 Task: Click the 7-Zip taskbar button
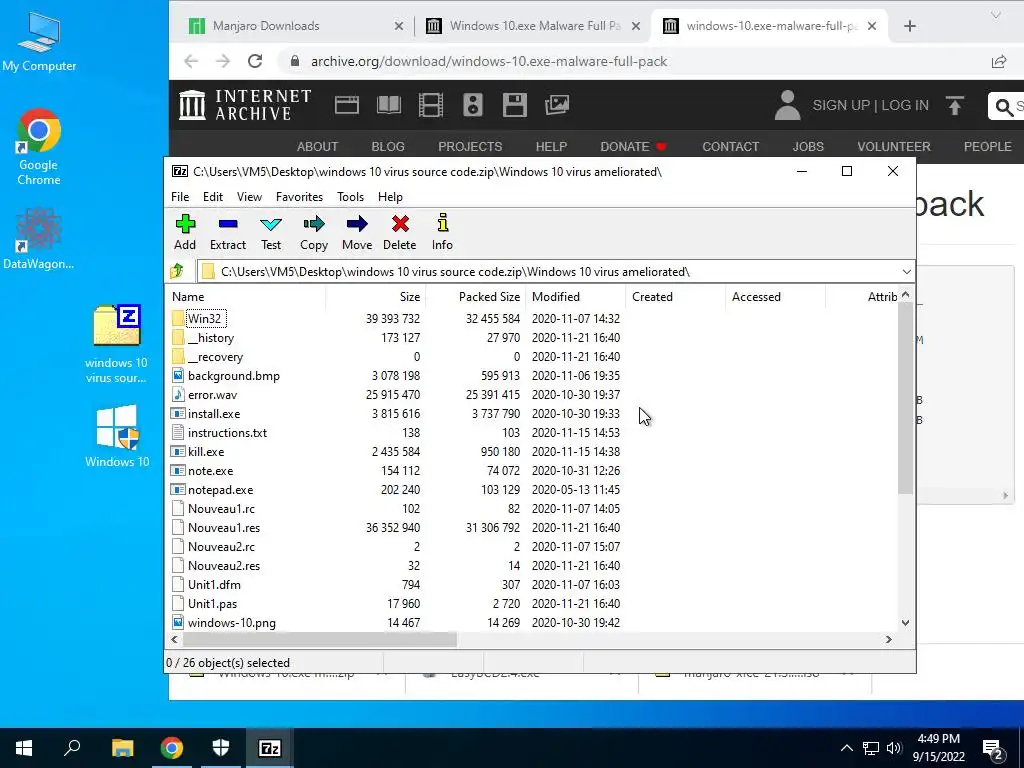pos(270,748)
